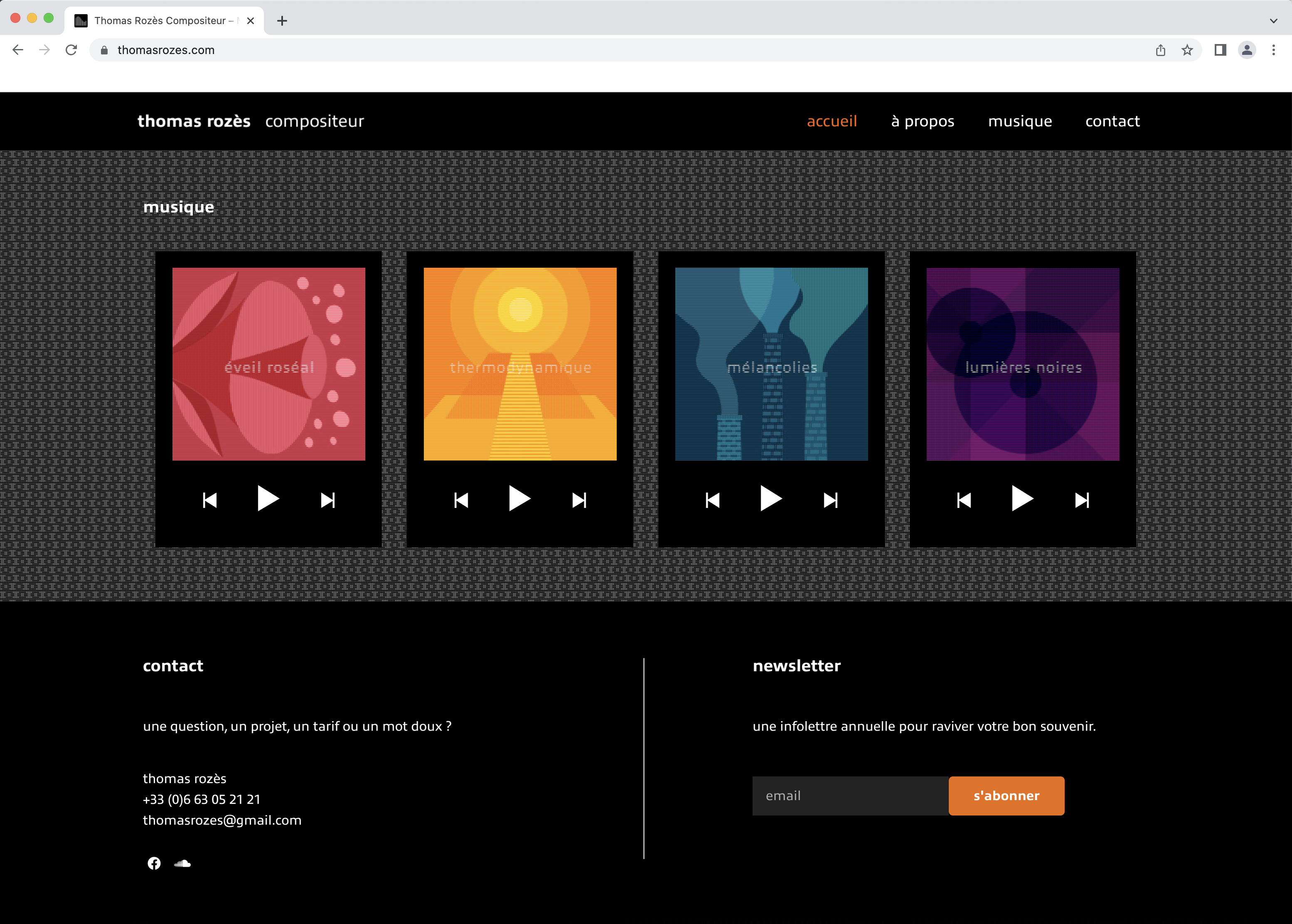Screen dimensions: 1292x924
Task: Click the browser share icon
Action: tap(1161, 50)
